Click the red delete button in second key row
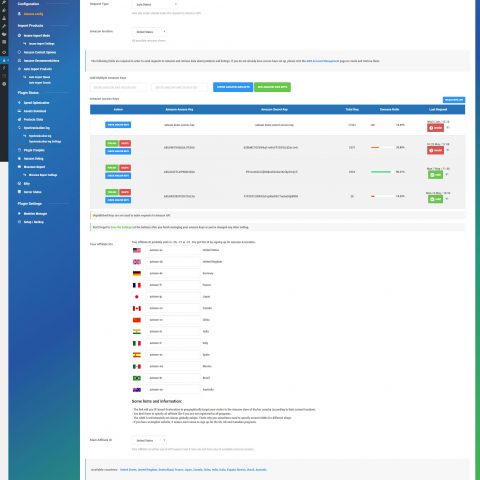 pos(125,143)
